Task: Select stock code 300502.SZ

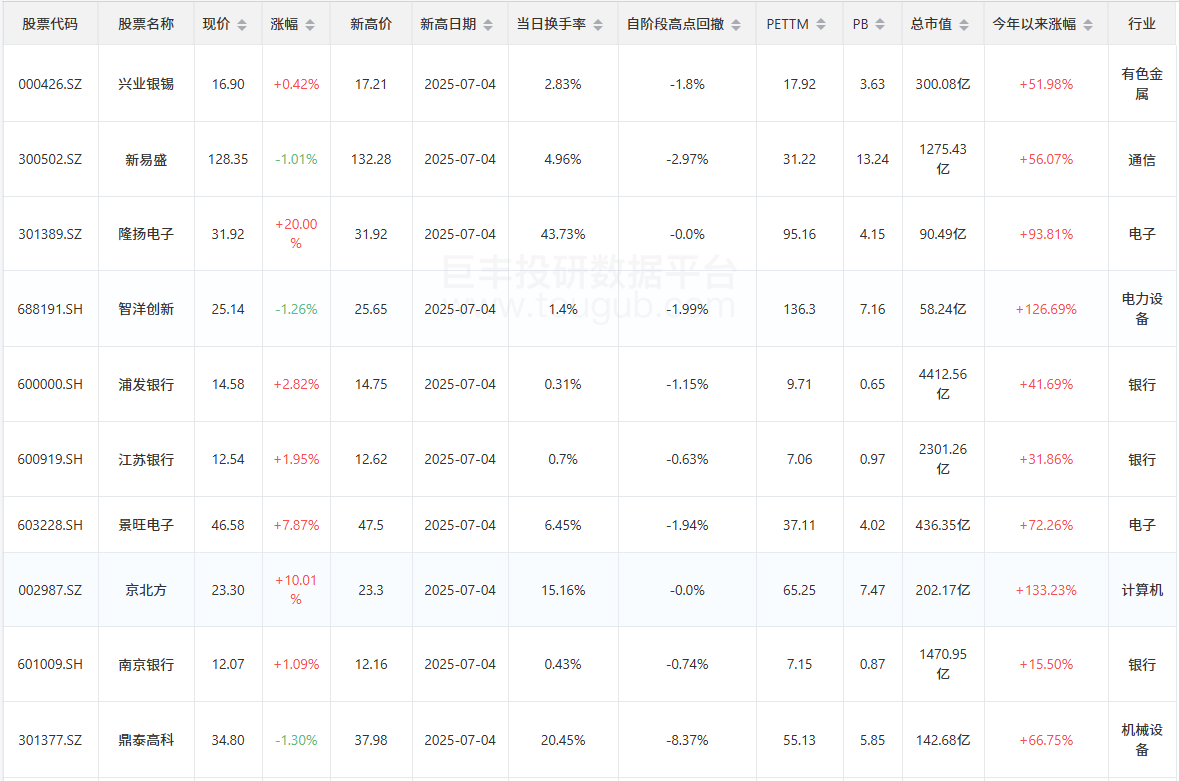Action: coord(50,159)
